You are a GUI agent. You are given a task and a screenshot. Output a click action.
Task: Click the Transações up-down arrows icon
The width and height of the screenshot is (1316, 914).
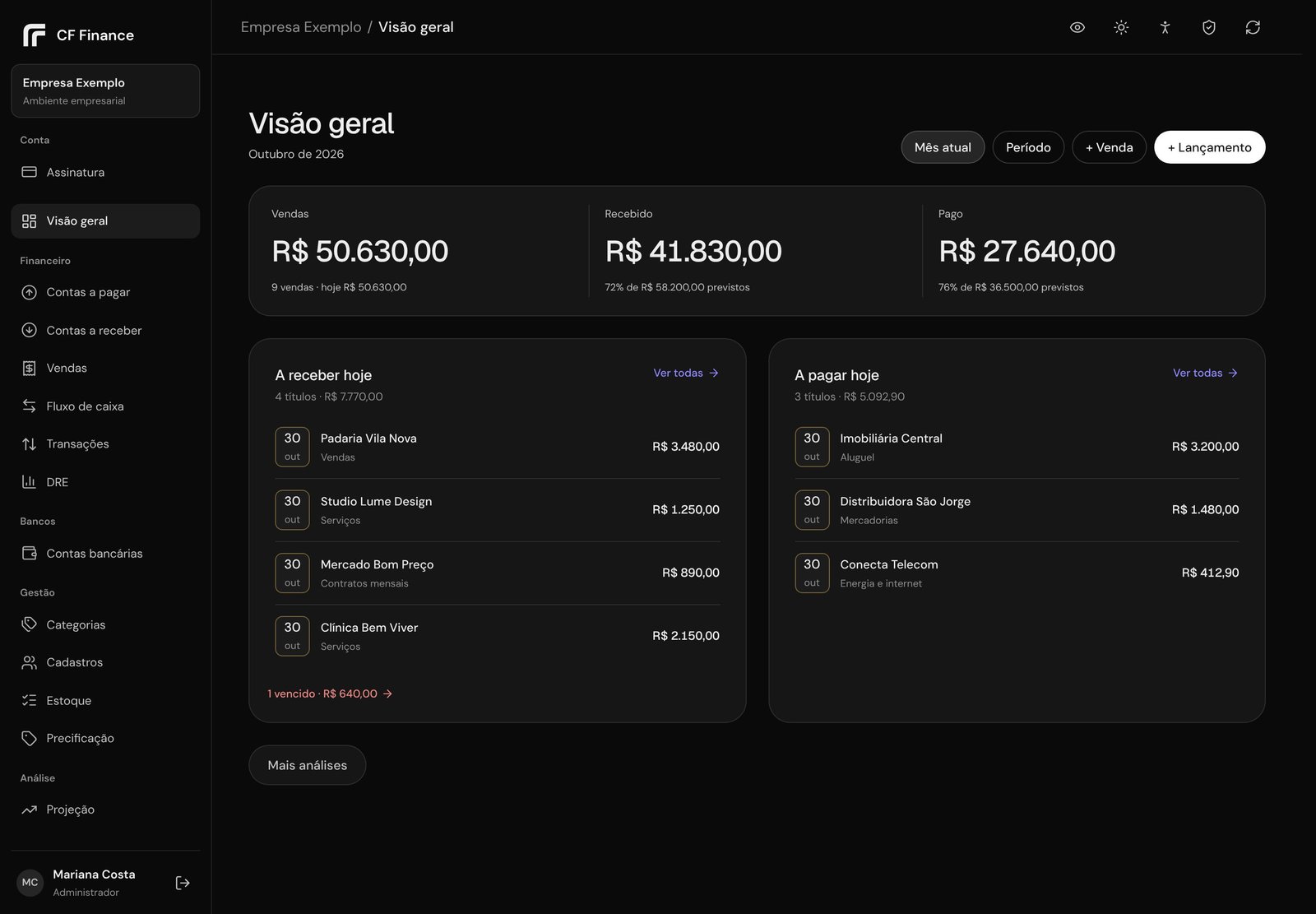click(30, 444)
